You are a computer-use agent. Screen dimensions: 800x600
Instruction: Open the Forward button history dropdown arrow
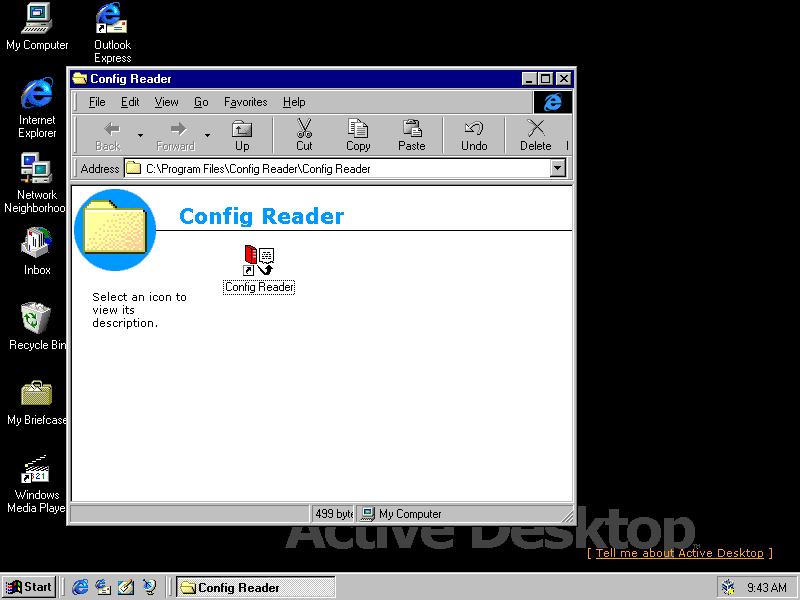207,135
